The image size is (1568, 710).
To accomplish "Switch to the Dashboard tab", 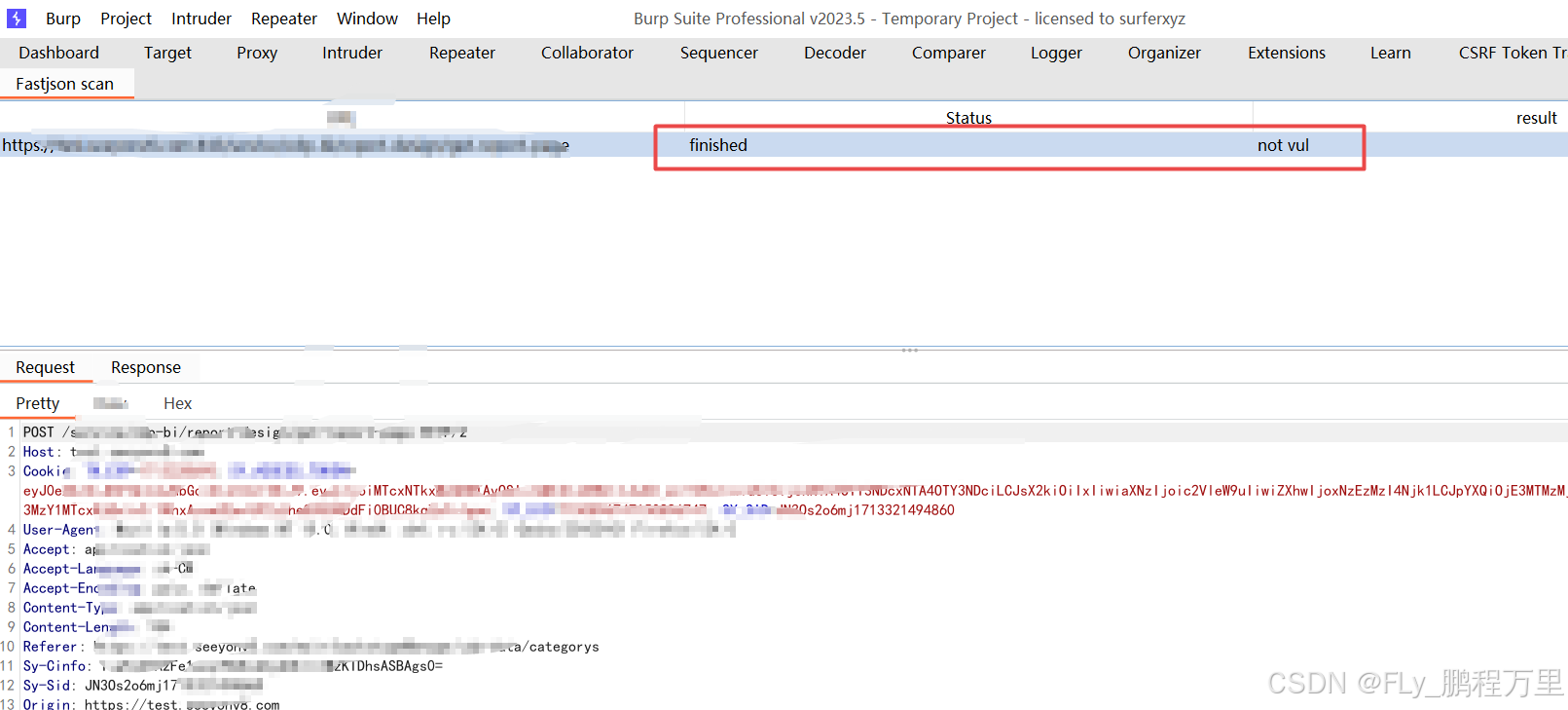I will click(59, 53).
